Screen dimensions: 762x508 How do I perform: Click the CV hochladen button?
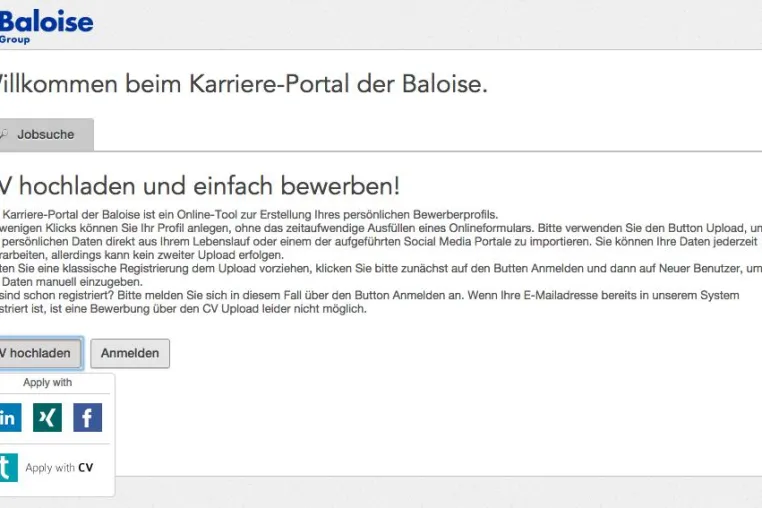click(x=41, y=353)
